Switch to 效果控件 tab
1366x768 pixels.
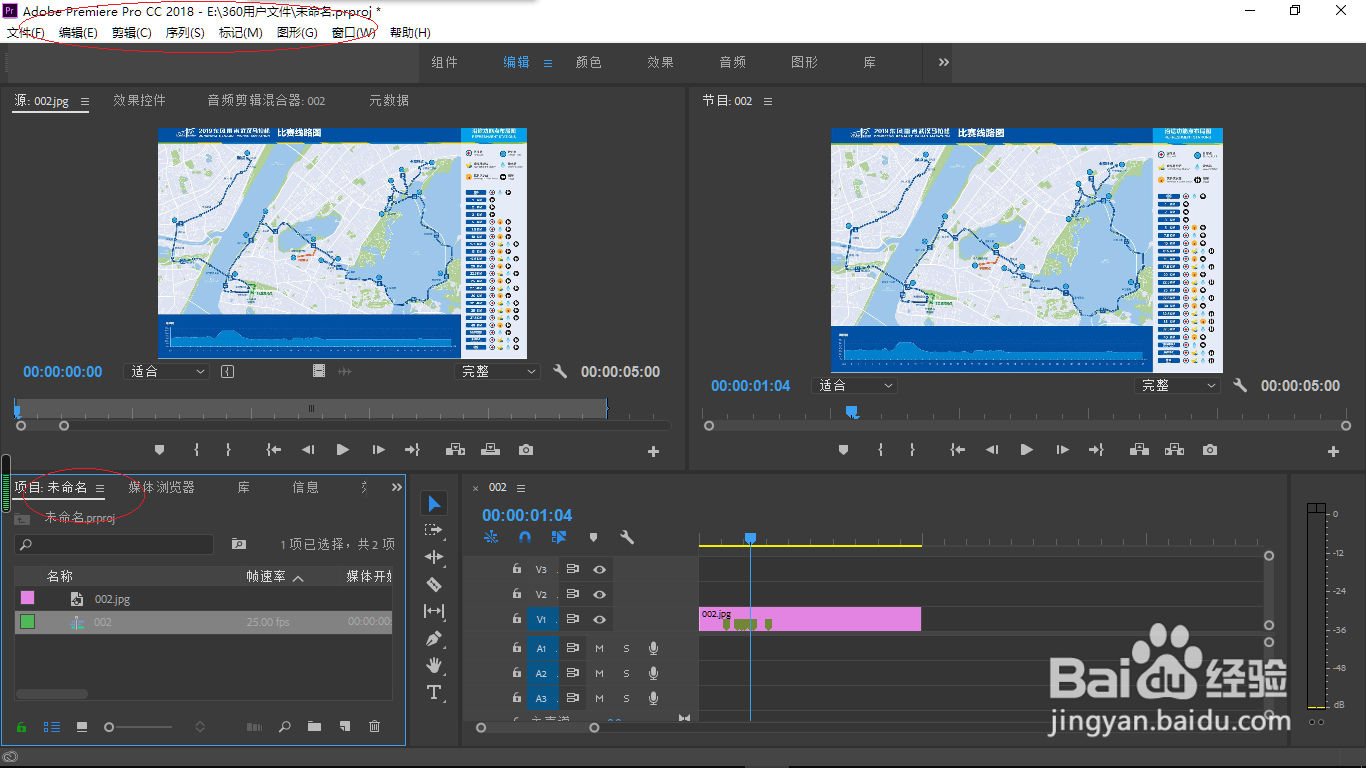(x=140, y=100)
